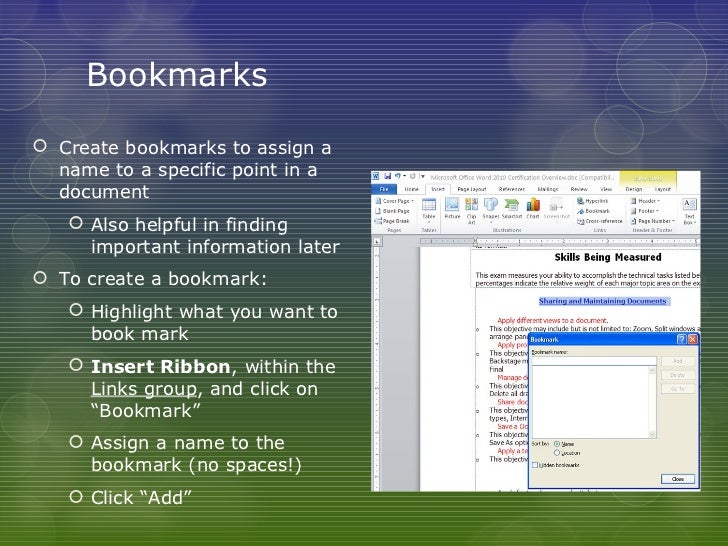This screenshot has height=546, width=728.
Task: Click Bookmark in the Links group
Action: click(593, 211)
